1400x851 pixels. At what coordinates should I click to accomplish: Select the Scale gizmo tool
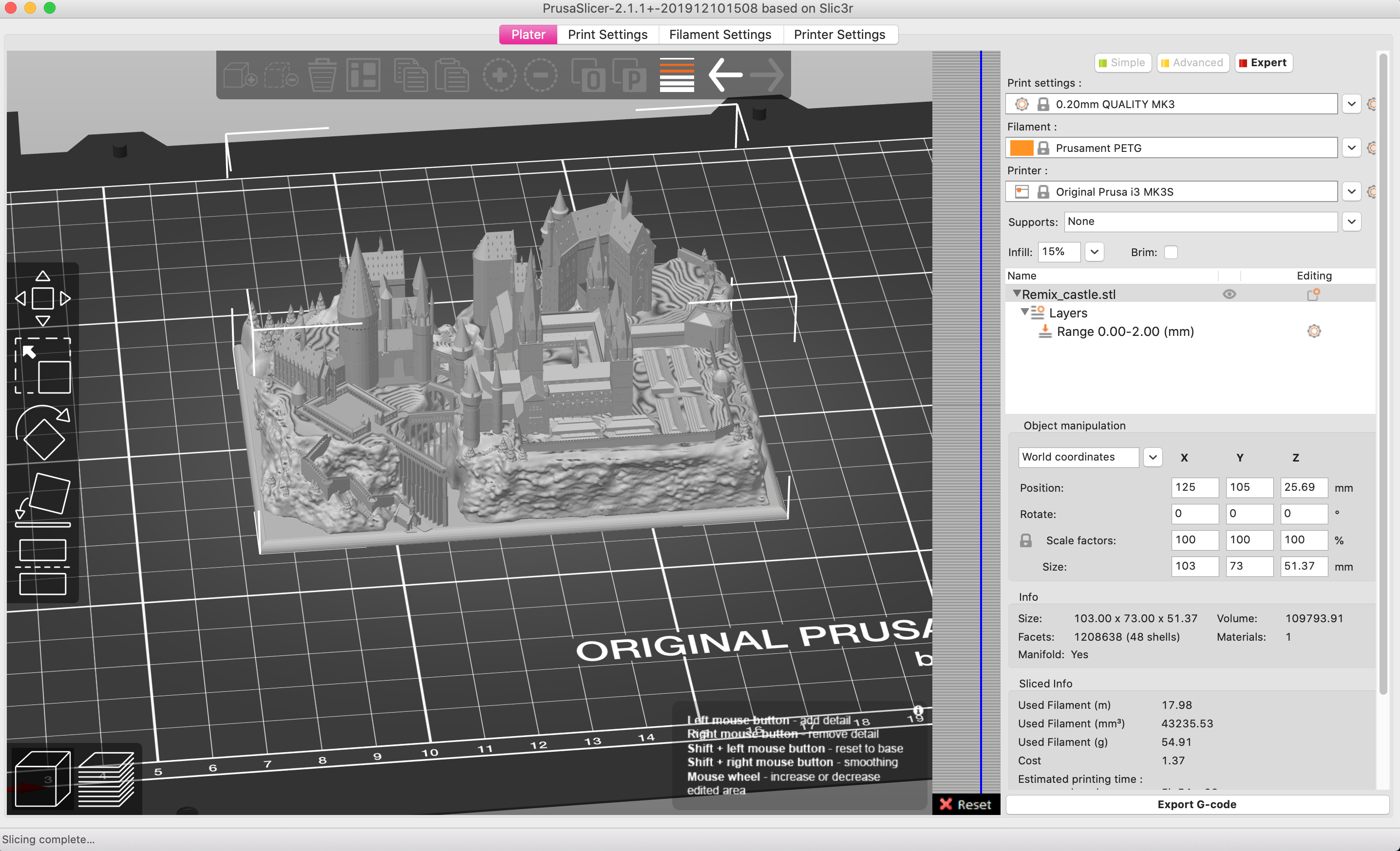tap(42, 366)
